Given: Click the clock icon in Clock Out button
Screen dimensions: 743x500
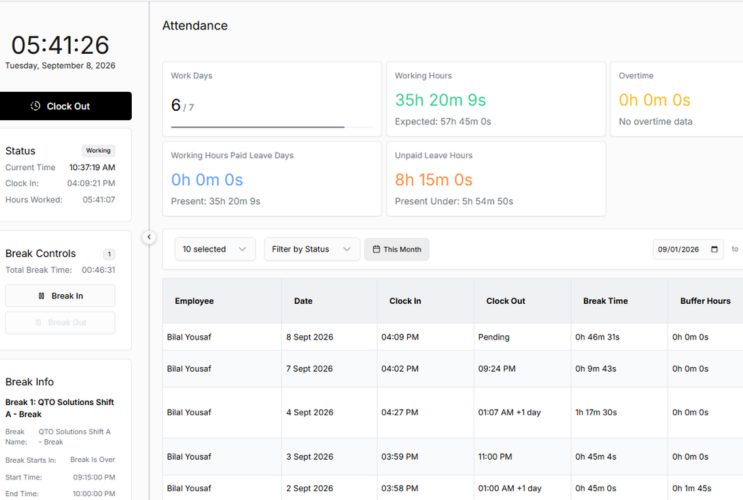Looking at the screenshot, I should pos(35,106).
